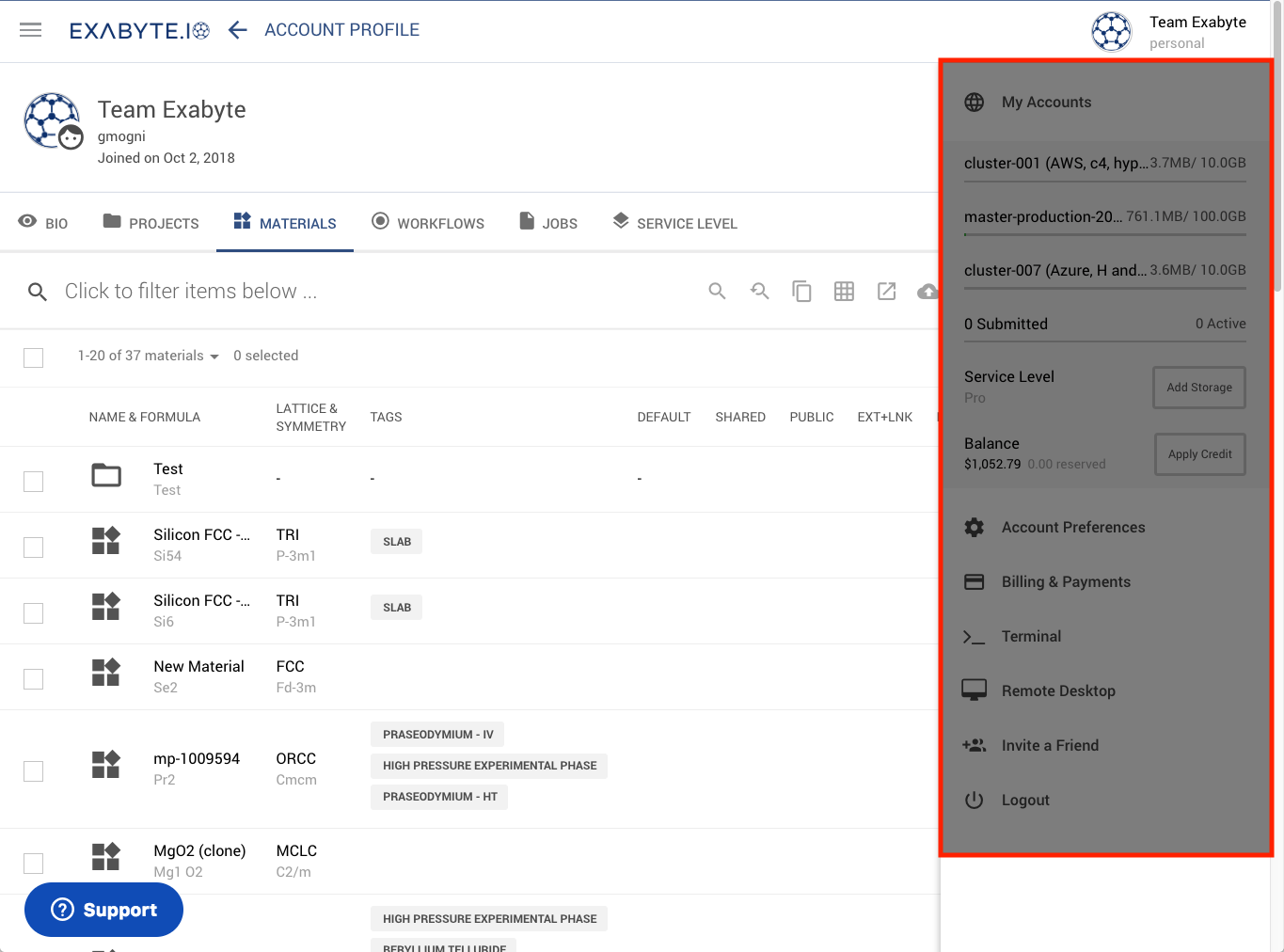Click the back arrow beside Account Profile
This screenshot has height=952, width=1284.
pyautogui.click(x=238, y=30)
